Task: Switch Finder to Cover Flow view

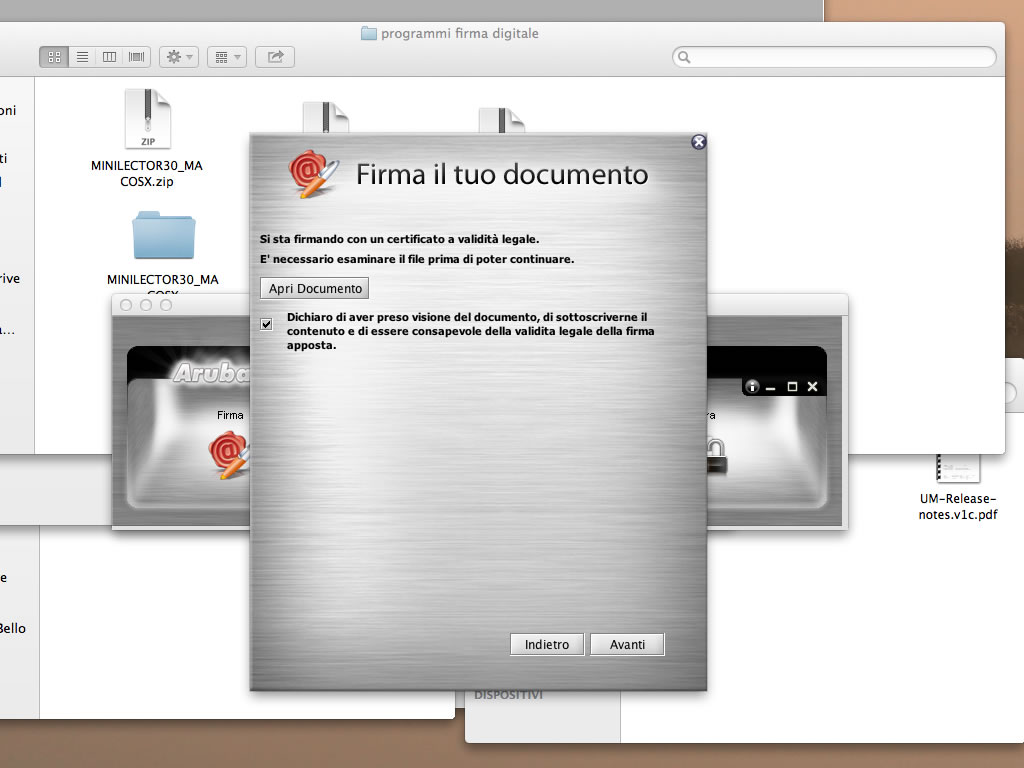Action: pos(136,57)
